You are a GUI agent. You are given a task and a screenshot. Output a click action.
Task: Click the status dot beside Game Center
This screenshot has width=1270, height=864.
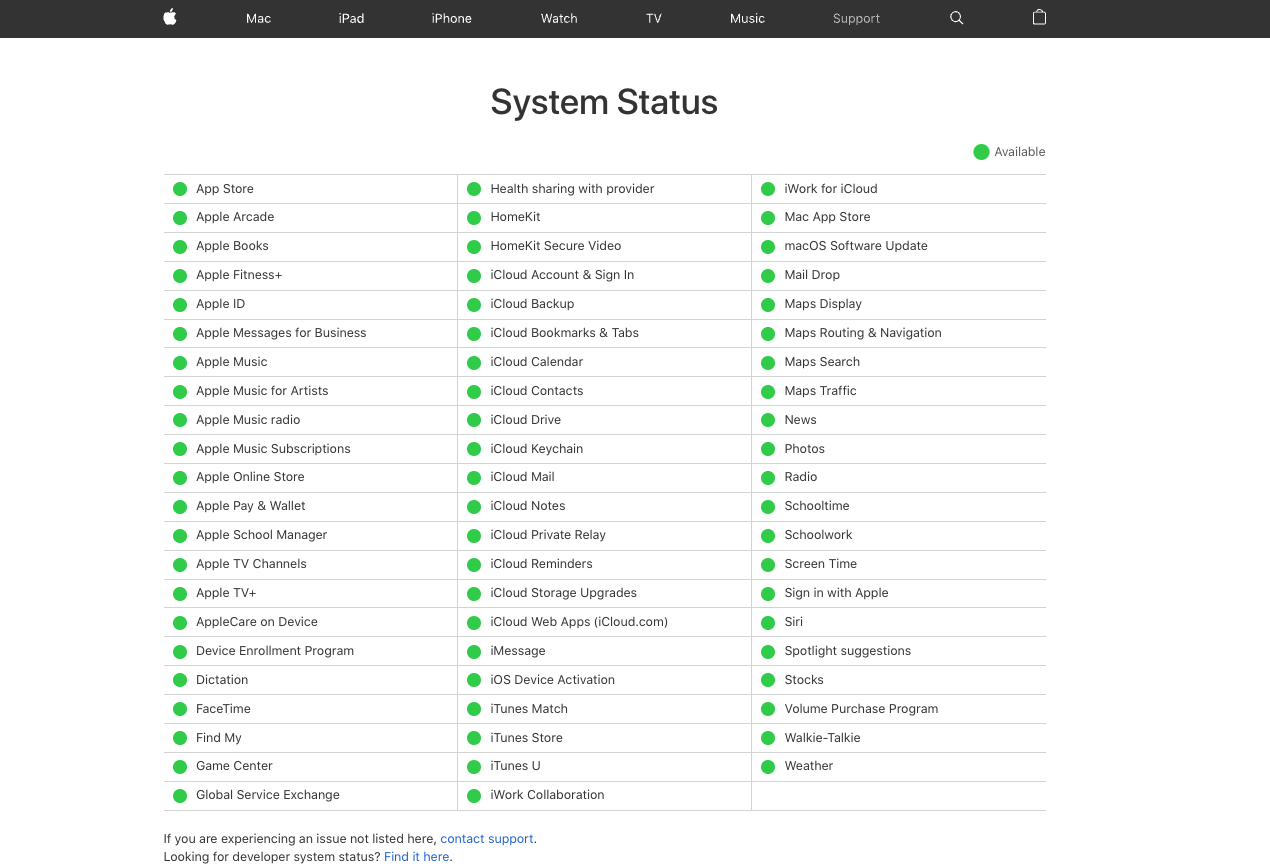[180, 767]
